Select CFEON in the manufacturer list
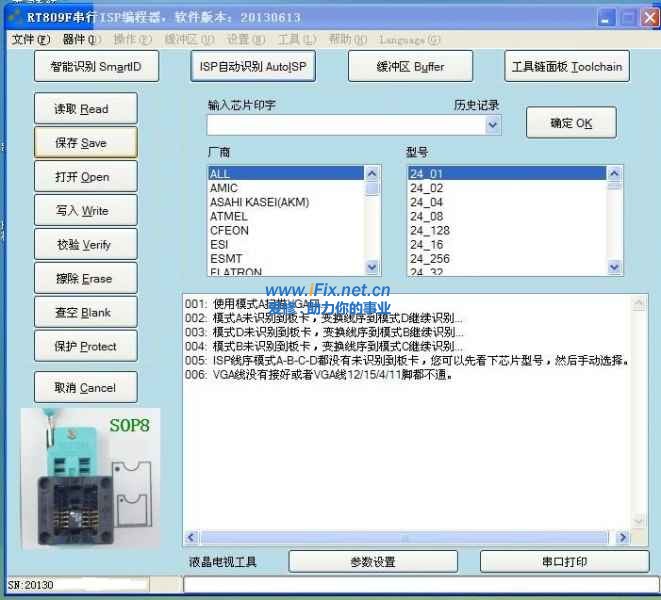 coord(286,230)
